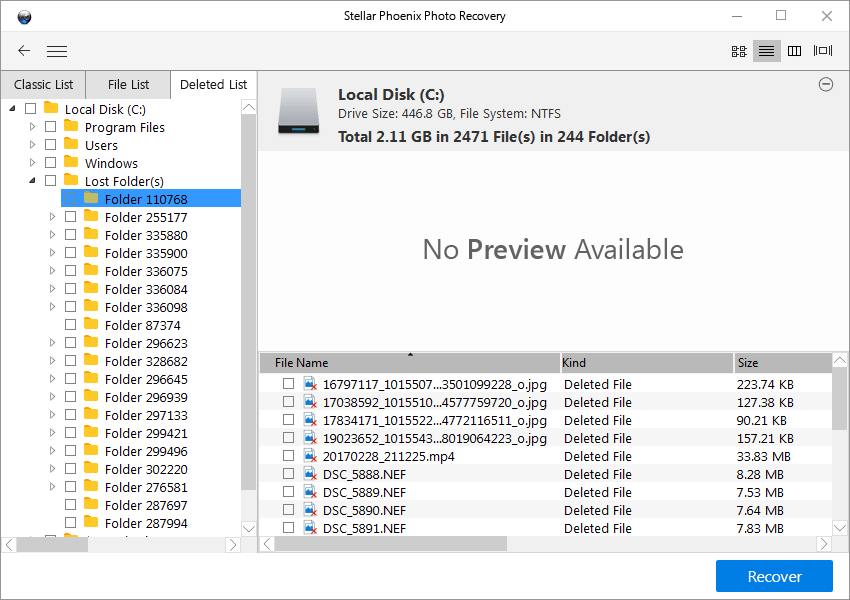The height and width of the screenshot is (600, 850).
Task: Click folder tree horizontal scrollbar thumb
Action: point(52,545)
